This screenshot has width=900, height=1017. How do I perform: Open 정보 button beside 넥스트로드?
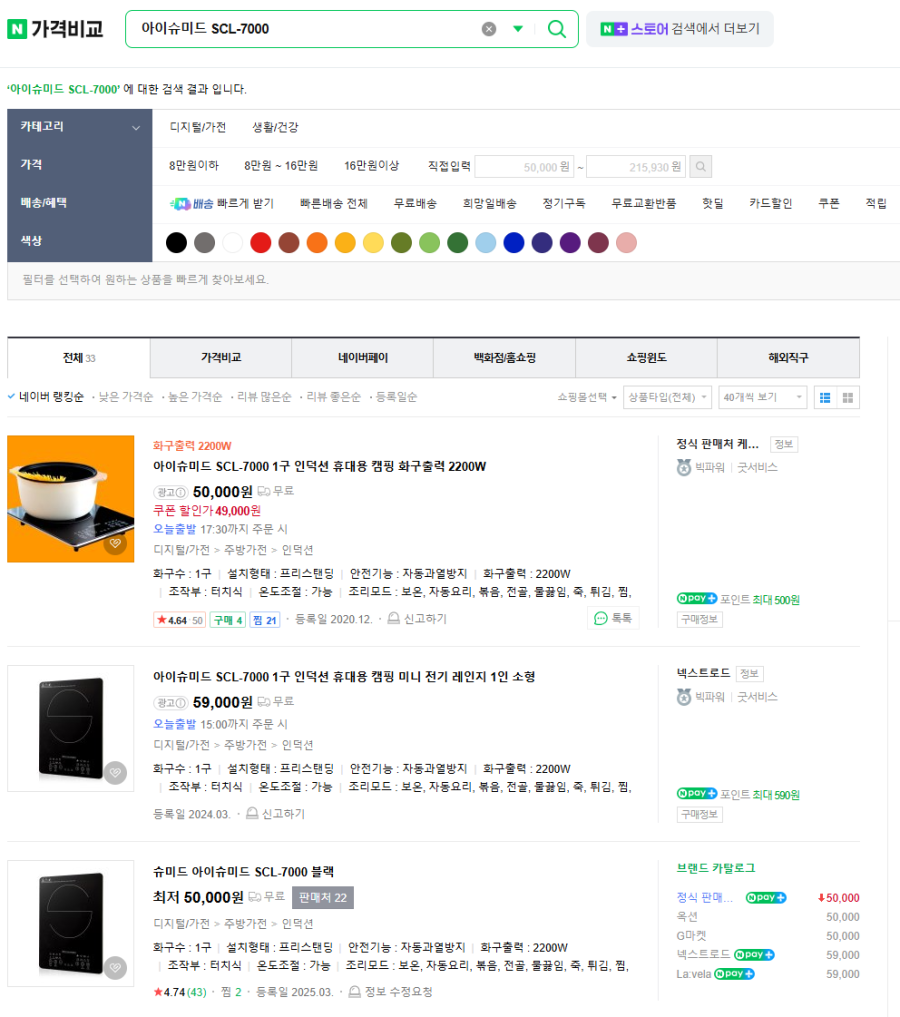(750, 674)
